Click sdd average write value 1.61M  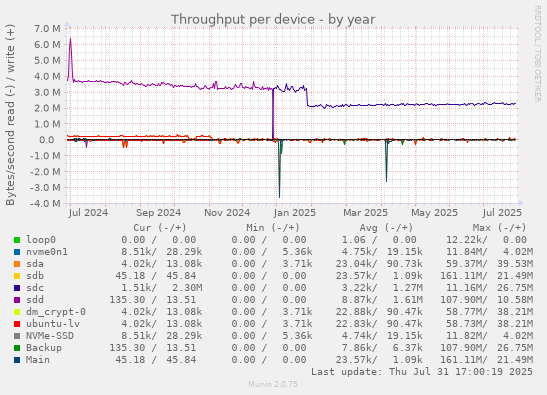point(407,300)
